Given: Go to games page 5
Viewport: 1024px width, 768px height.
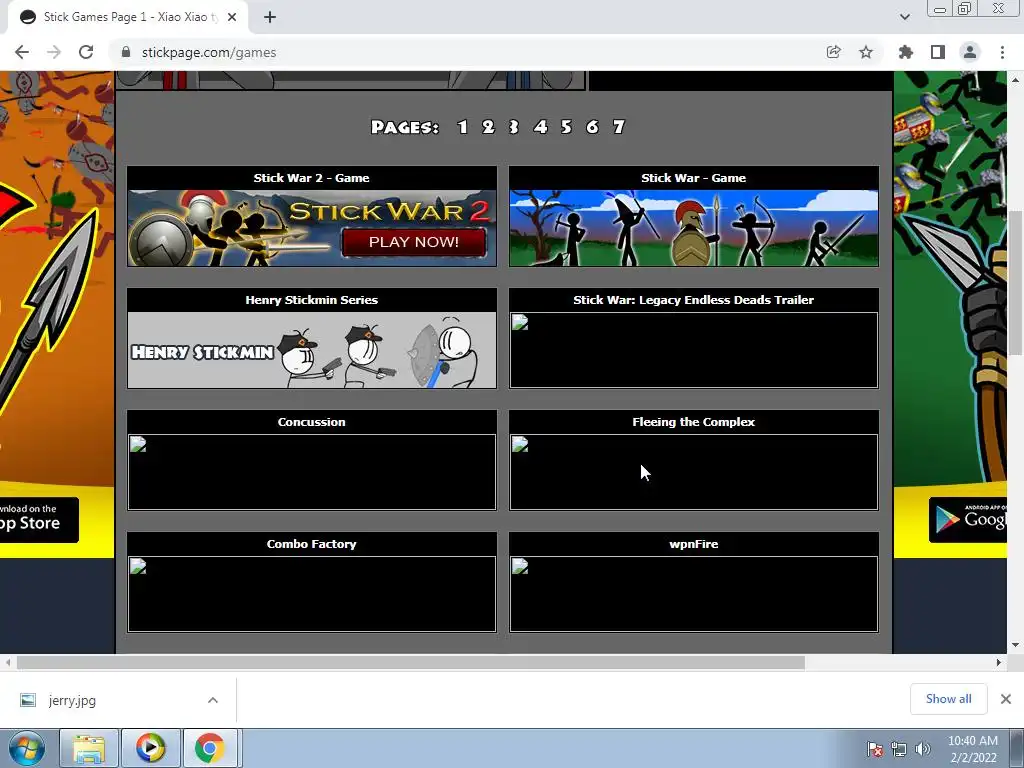Looking at the screenshot, I should tap(566, 127).
